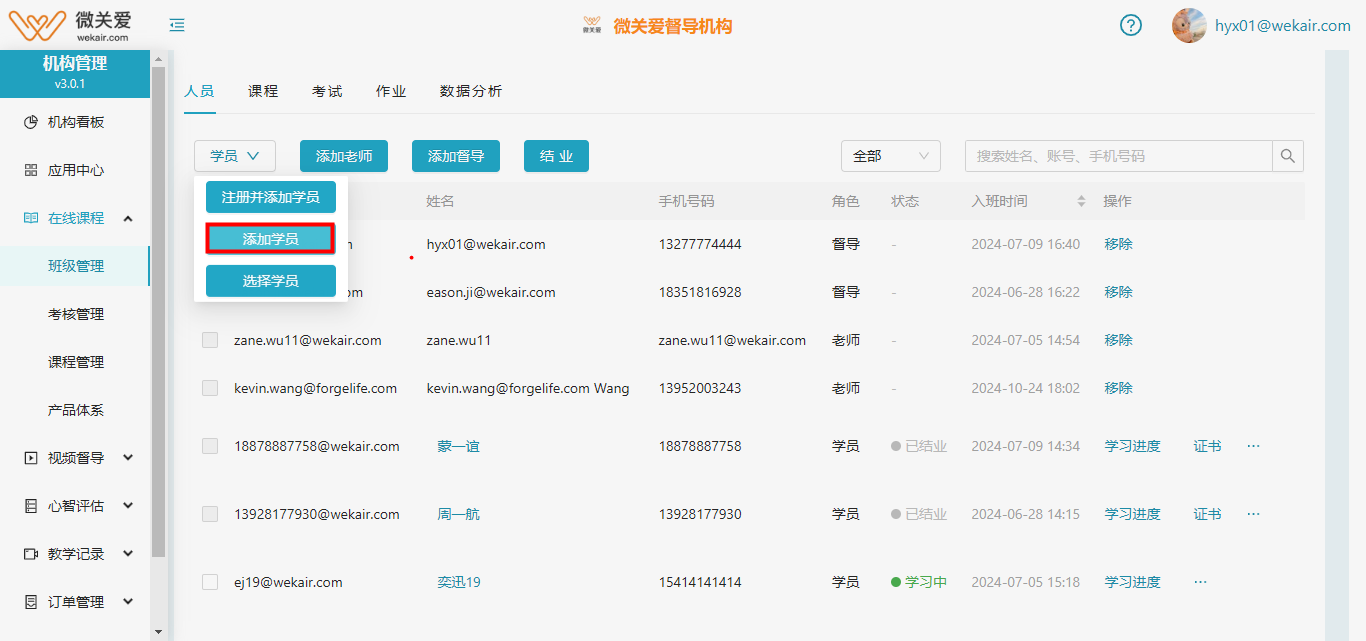The height and width of the screenshot is (641, 1366).
Task: Open 学习进度 for 奕迅19
Action: [1132, 582]
